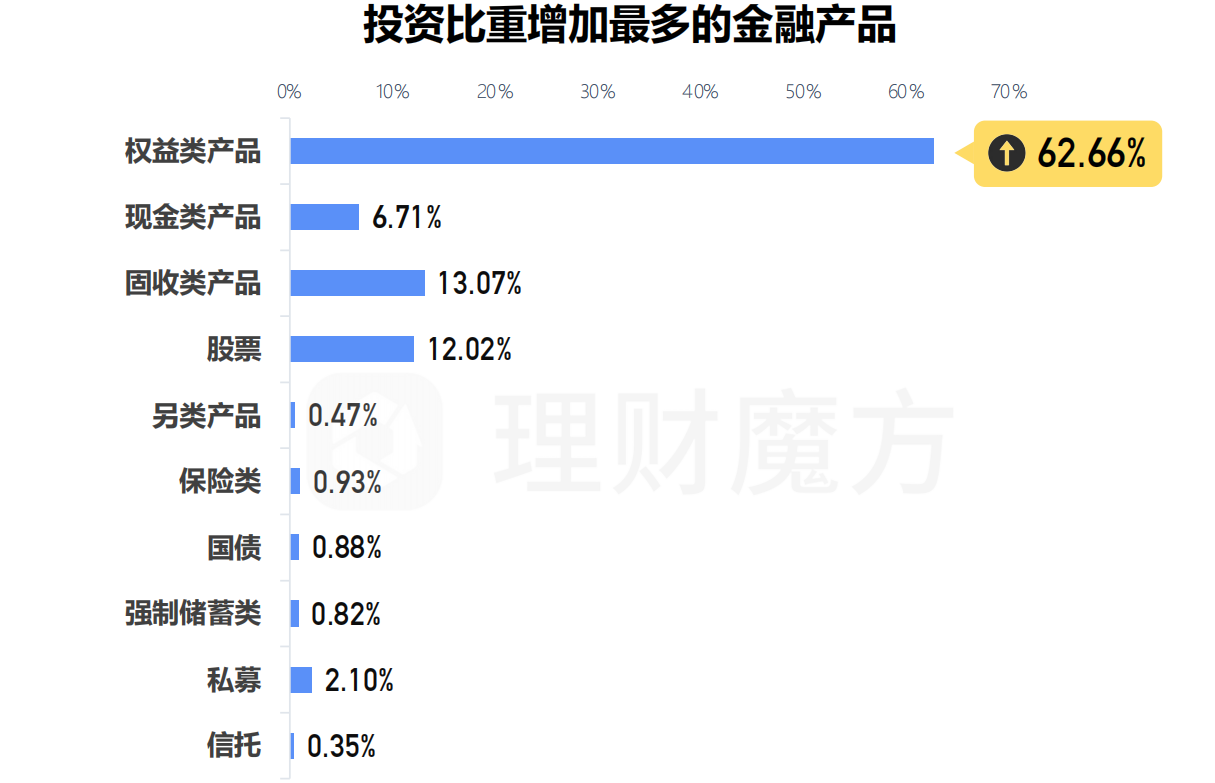This screenshot has height=783, width=1215.
Task: Click the black up-arrow icon in yellow callout
Action: click(1006, 154)
